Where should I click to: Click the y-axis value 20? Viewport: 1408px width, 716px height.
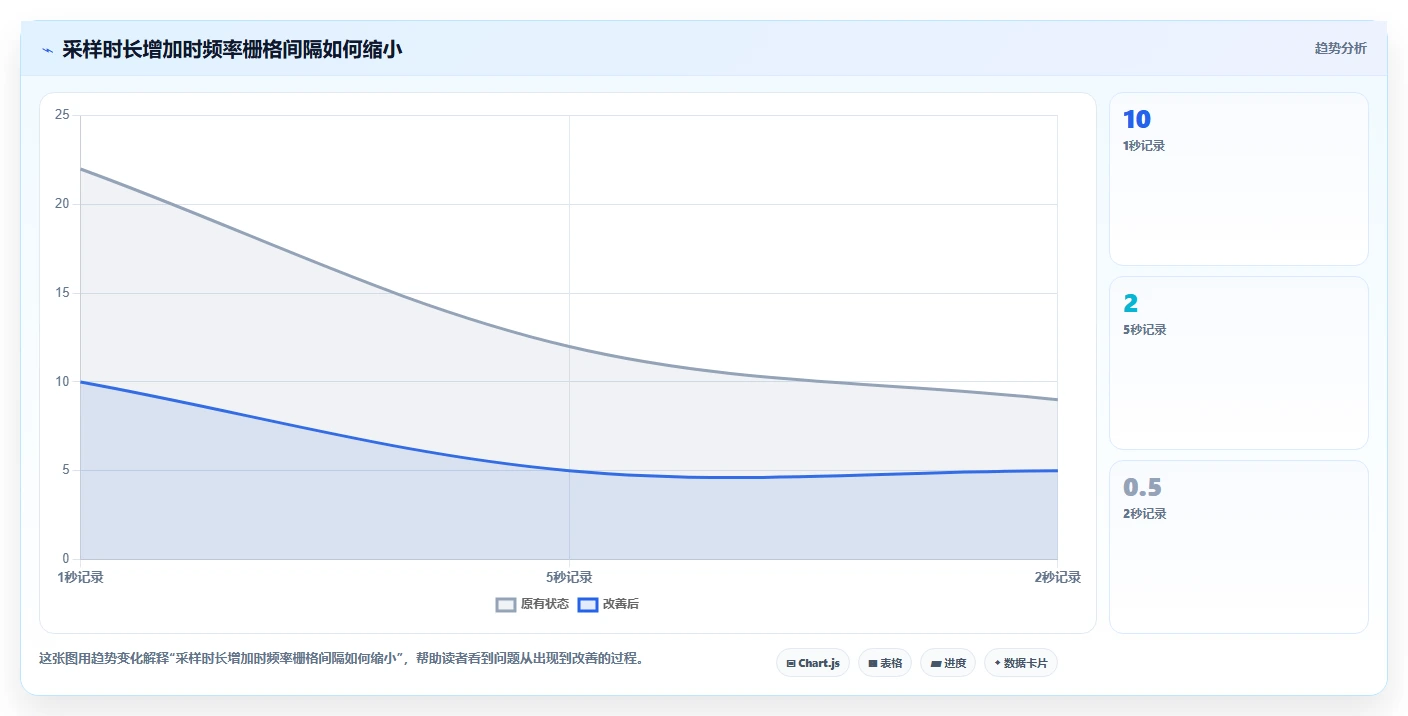pos(62,204)
